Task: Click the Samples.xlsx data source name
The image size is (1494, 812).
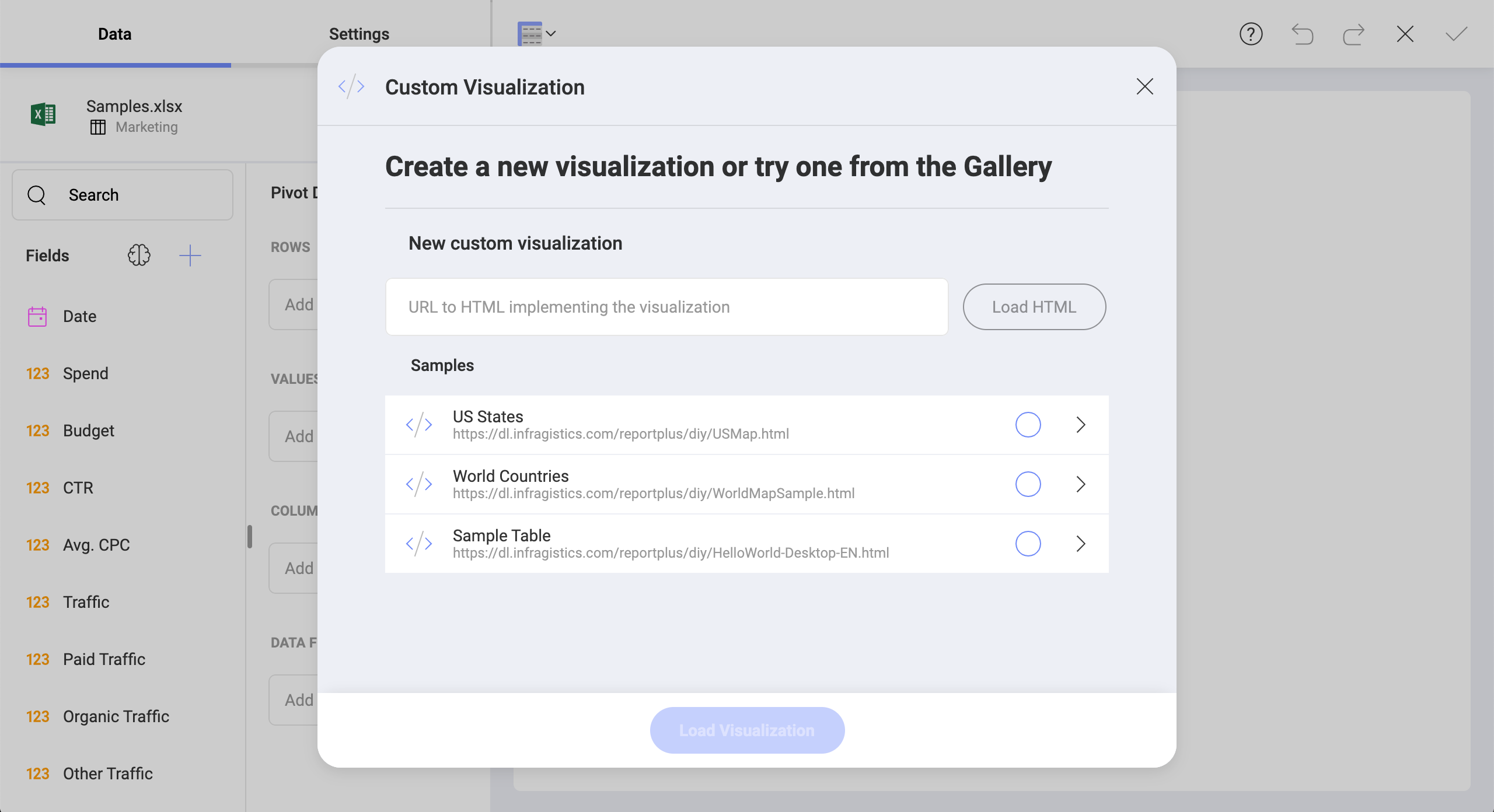Action: [x=134, y=106]
